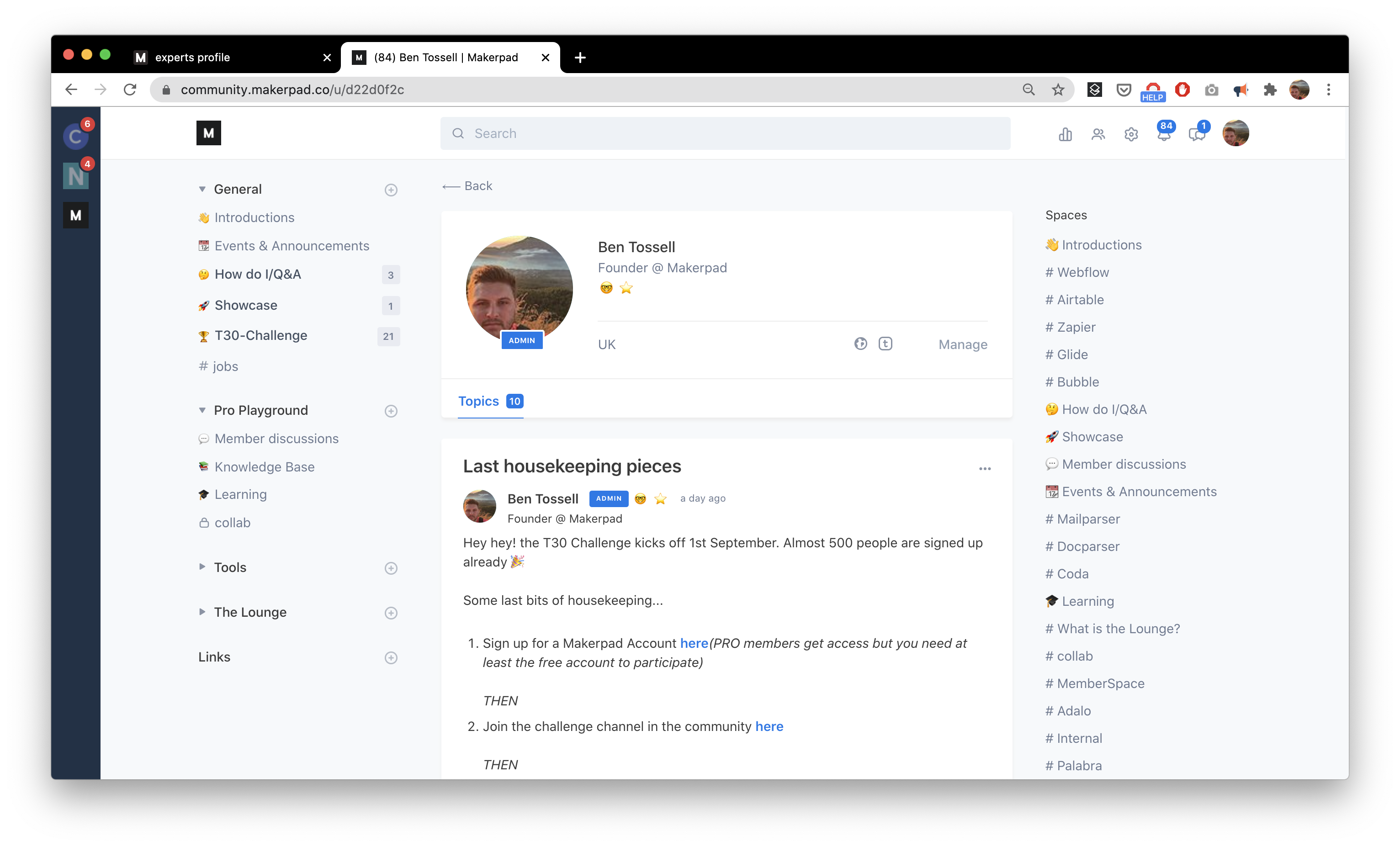Open Webflow in the Spaces list

[1077, 272]
